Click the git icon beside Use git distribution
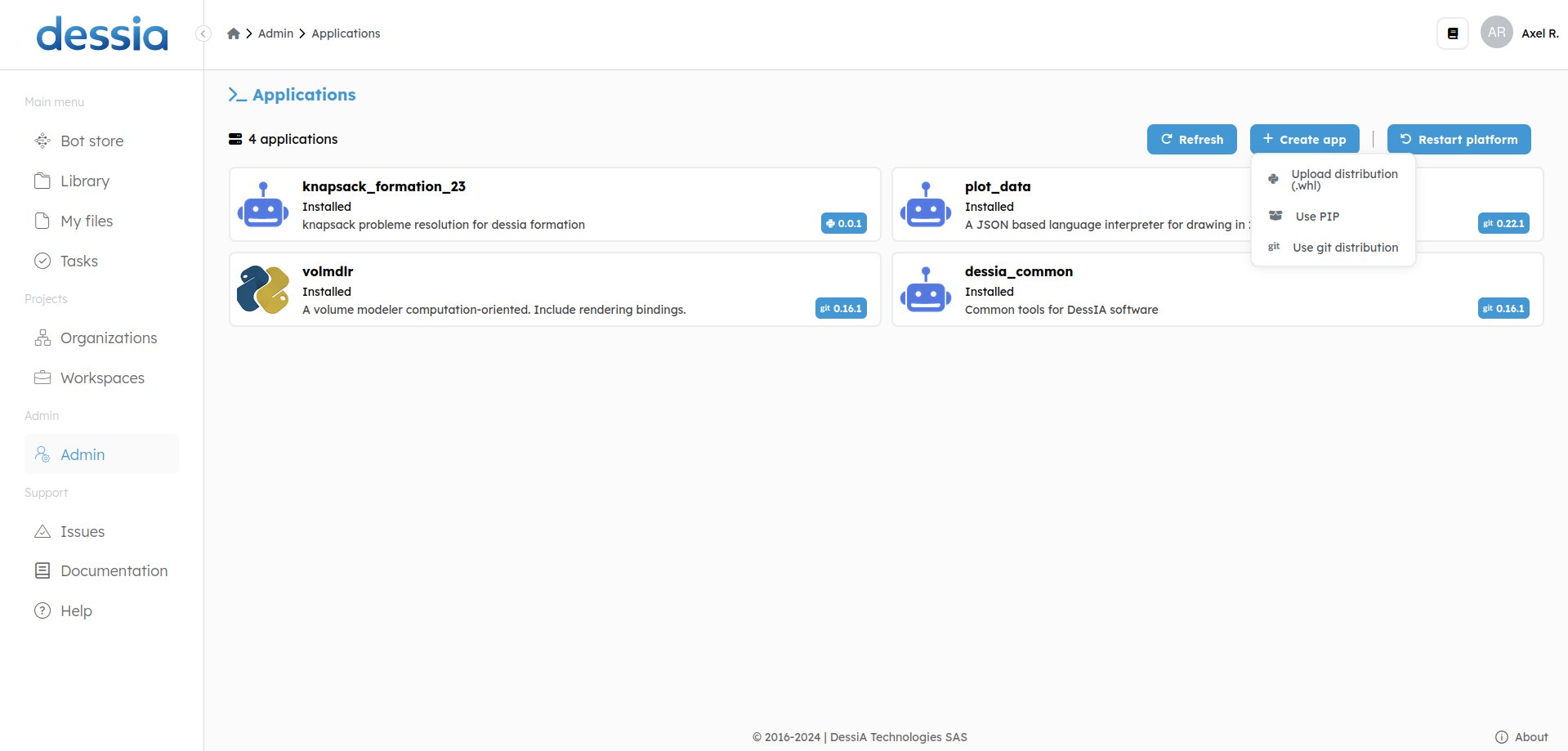The width and height of the screenshot is (1568, 751). pos(1274,247)
